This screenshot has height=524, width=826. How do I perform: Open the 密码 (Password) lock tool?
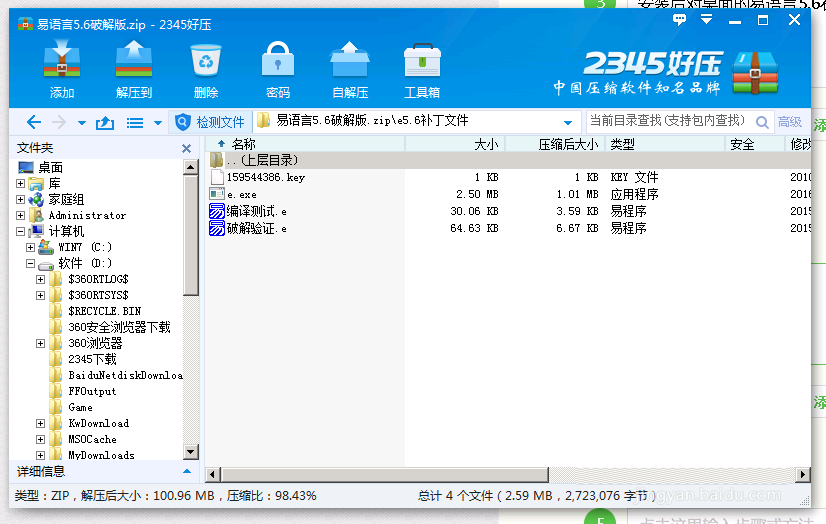pos(278,61)
